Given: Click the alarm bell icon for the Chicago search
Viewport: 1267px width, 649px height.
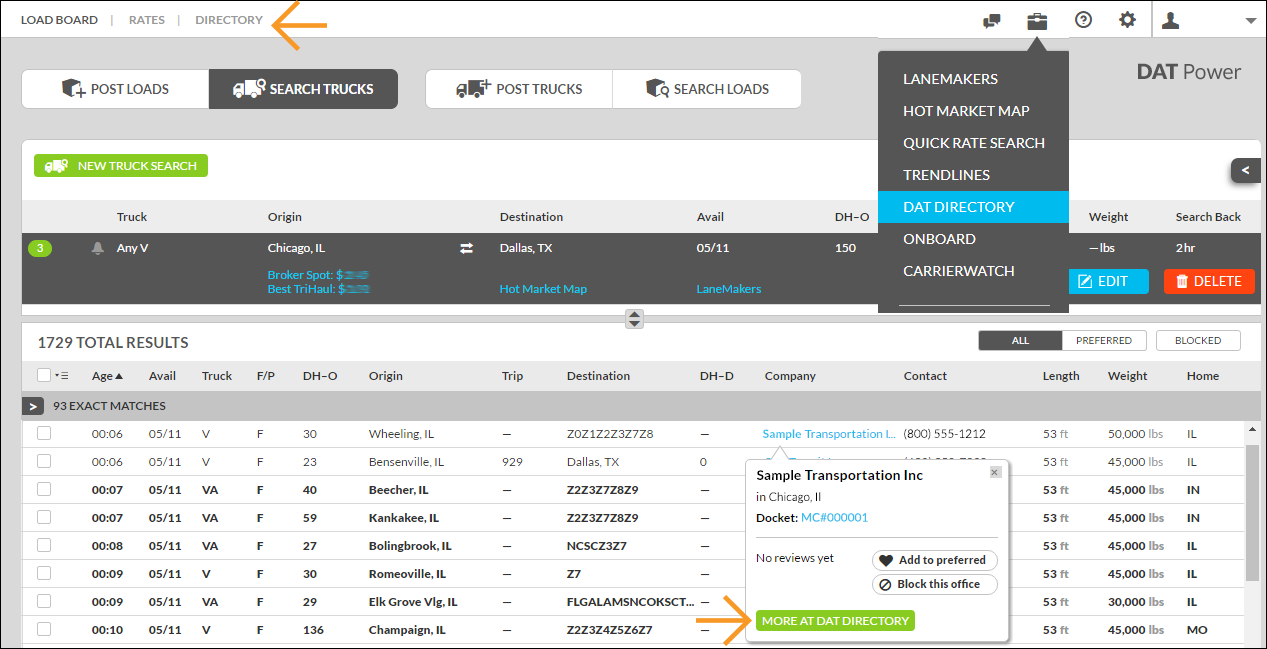Looking at the screenshot, I should (x=98, y=249).
